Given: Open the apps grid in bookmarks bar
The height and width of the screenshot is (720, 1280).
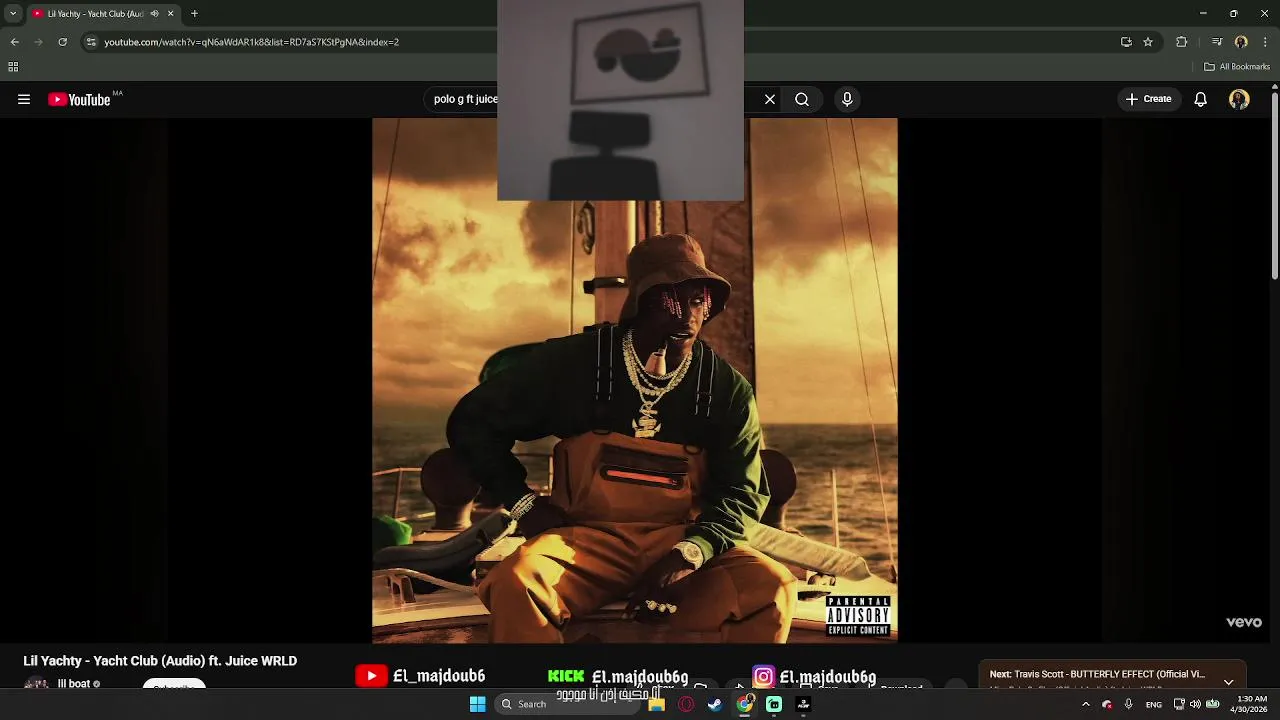Looking at the screenshot, I should click(13, 67).
